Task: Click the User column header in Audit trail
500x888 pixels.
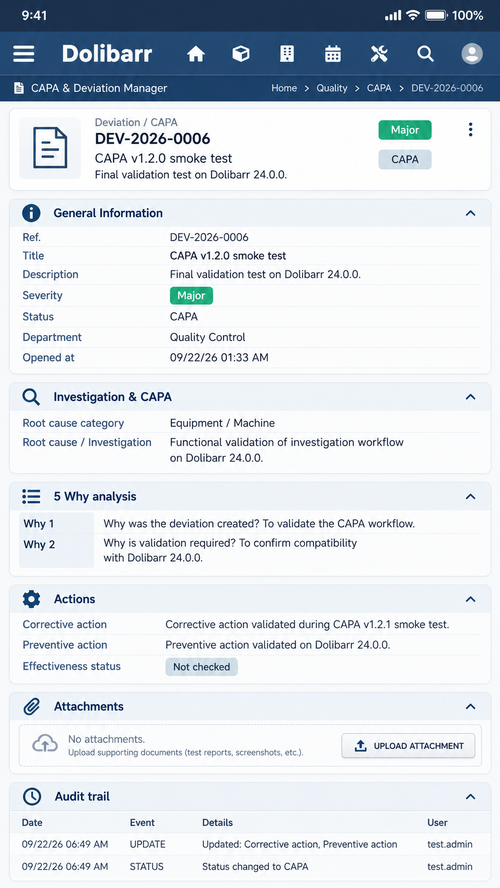Action: pos(438,823)
